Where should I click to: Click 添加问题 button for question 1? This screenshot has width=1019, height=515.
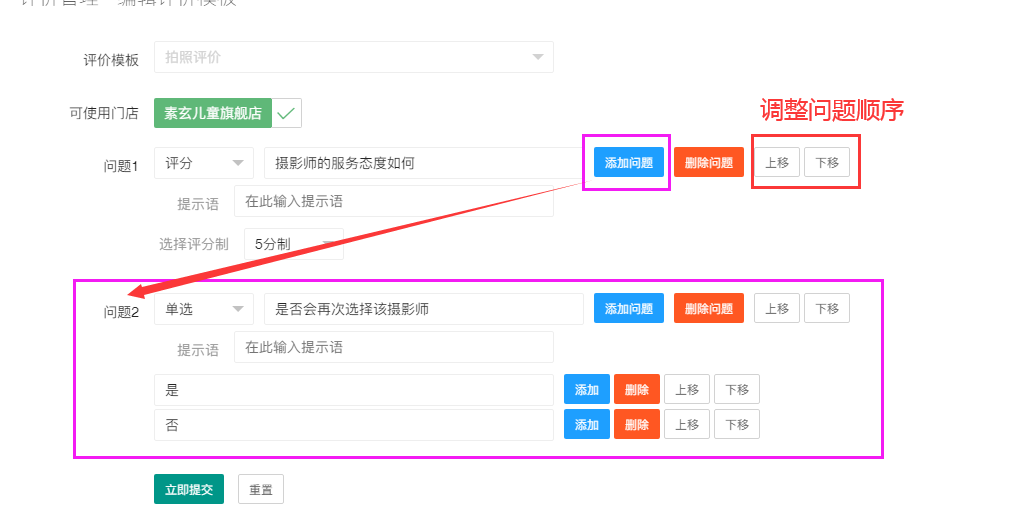tap(628, 163)
